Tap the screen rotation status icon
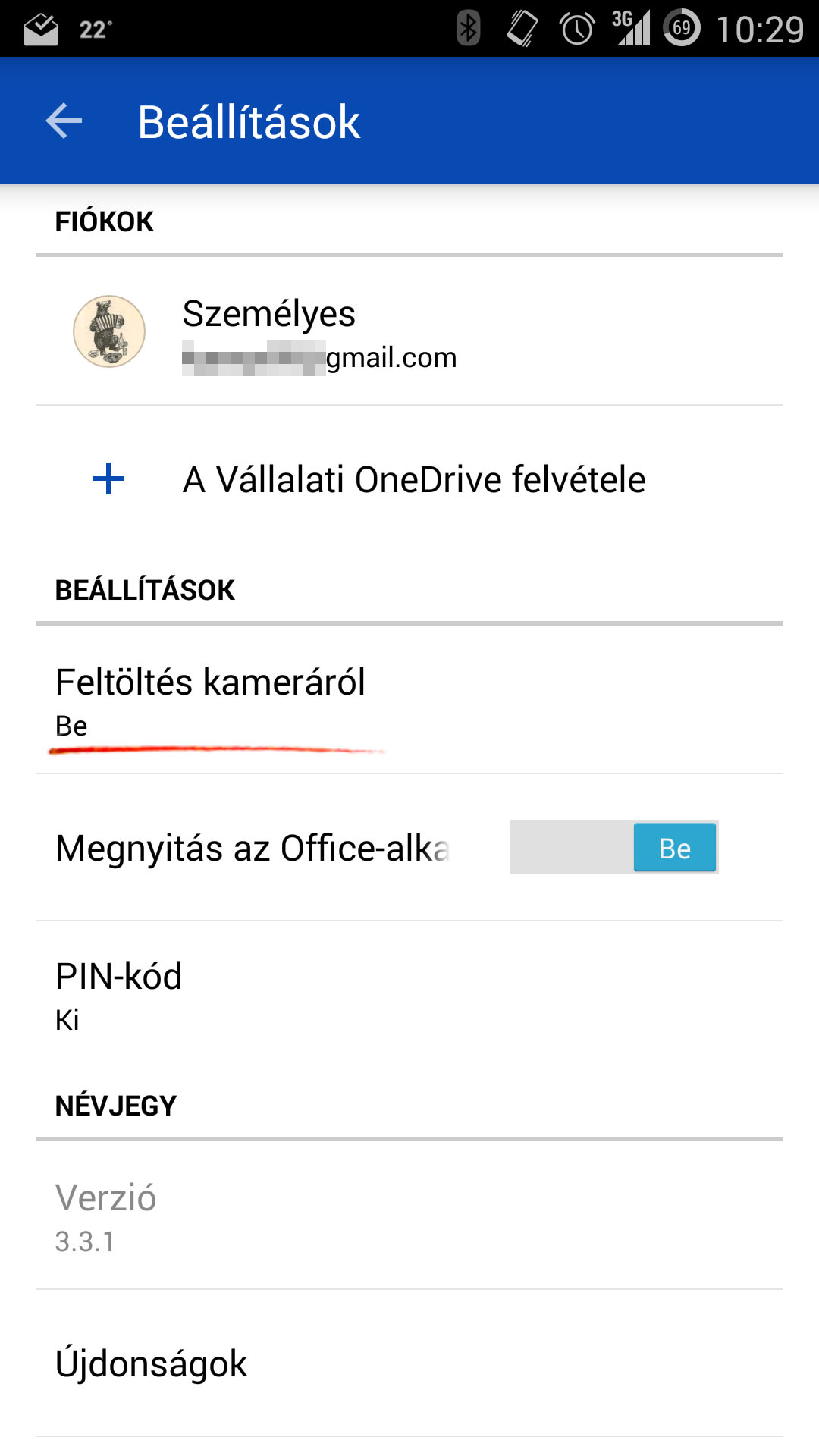The width and height of the screenshot is (819, 1456). pyautogui.click(x=522, y=29)
